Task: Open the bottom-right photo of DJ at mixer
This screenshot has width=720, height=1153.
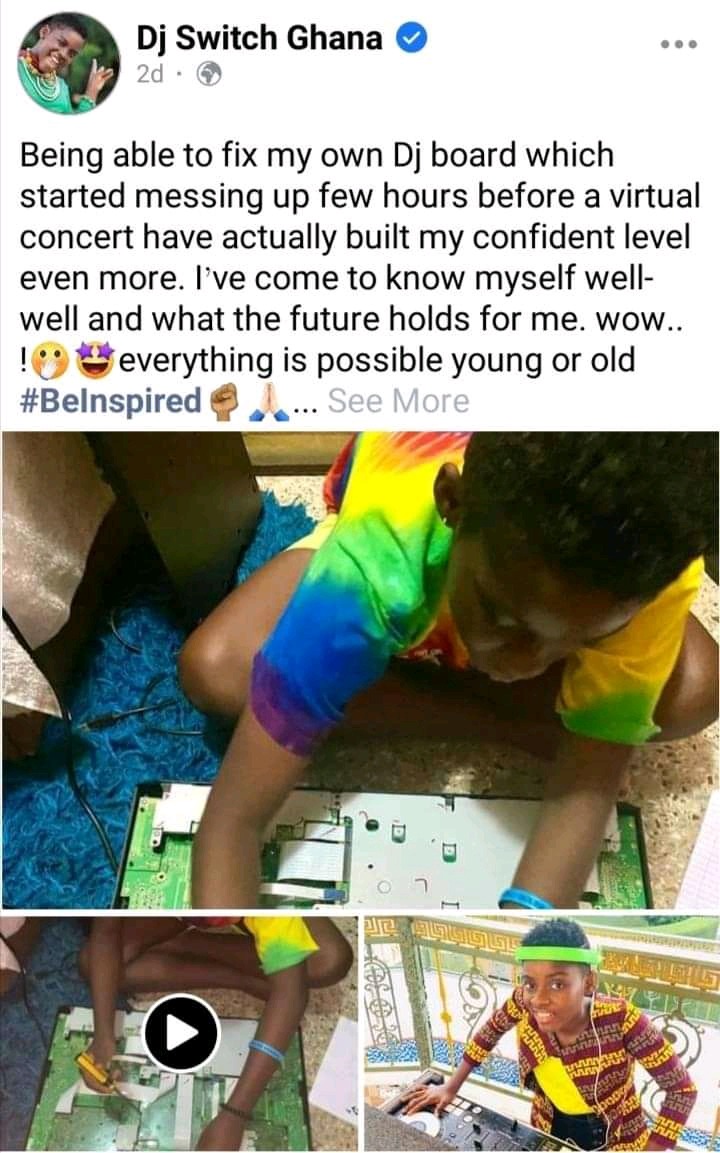Action: tap(541, 1033)
